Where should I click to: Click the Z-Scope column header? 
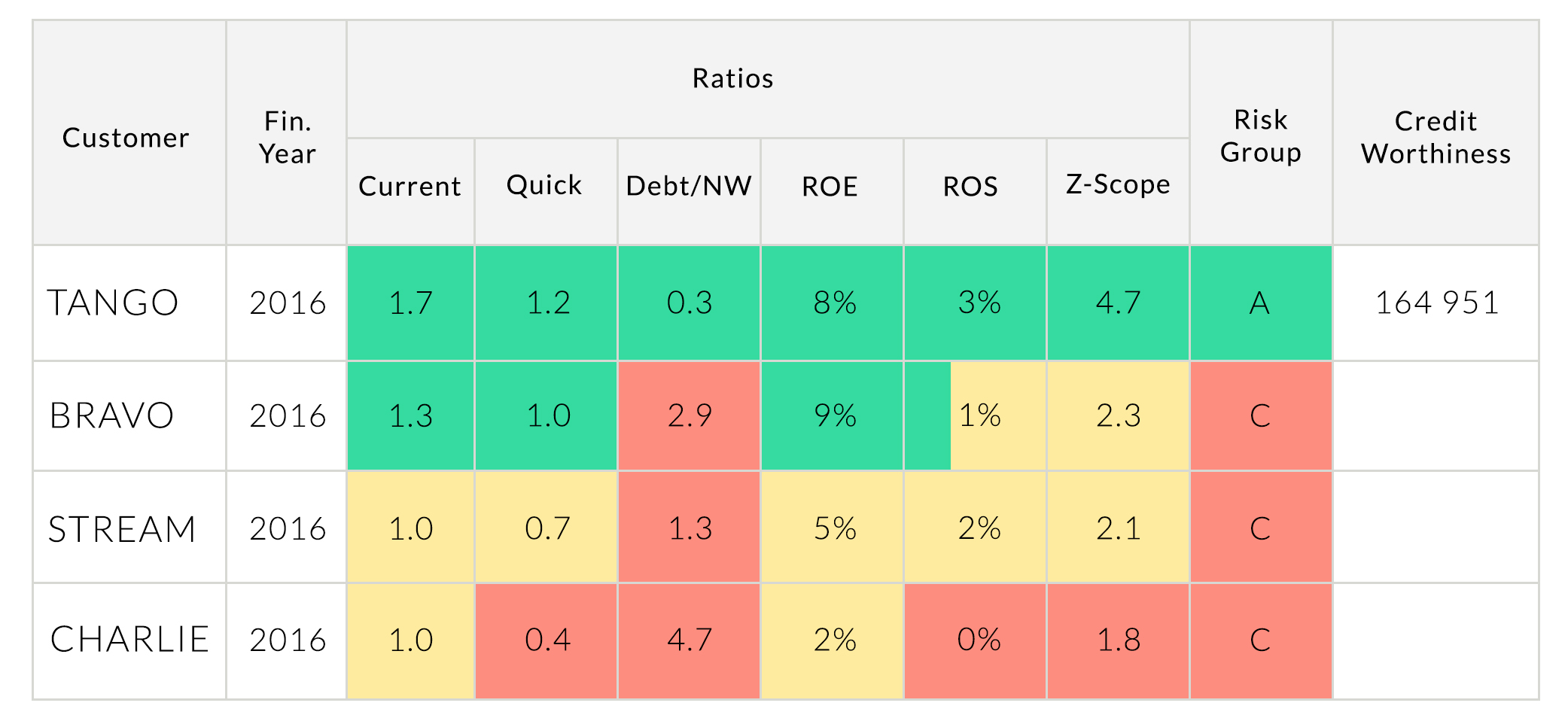coord(1118,184)
